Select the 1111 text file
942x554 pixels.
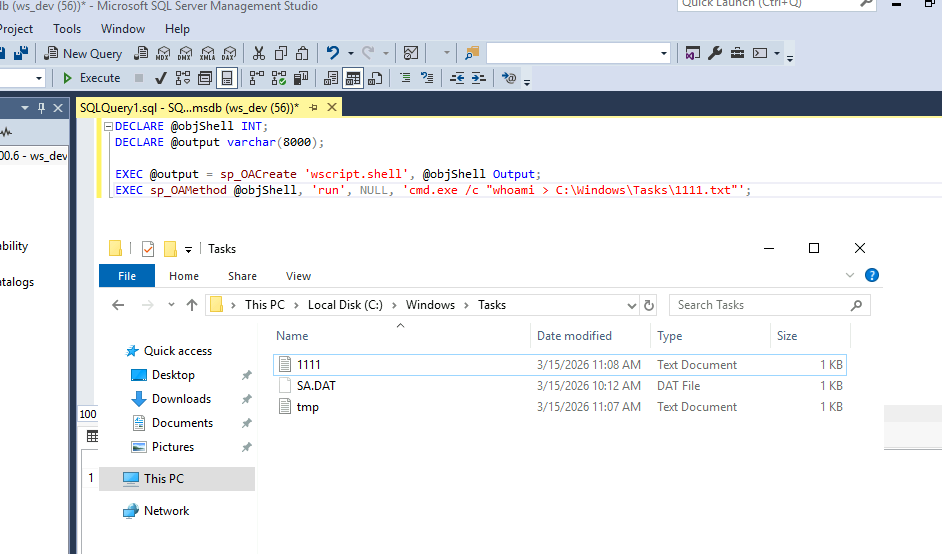[560, 365]
